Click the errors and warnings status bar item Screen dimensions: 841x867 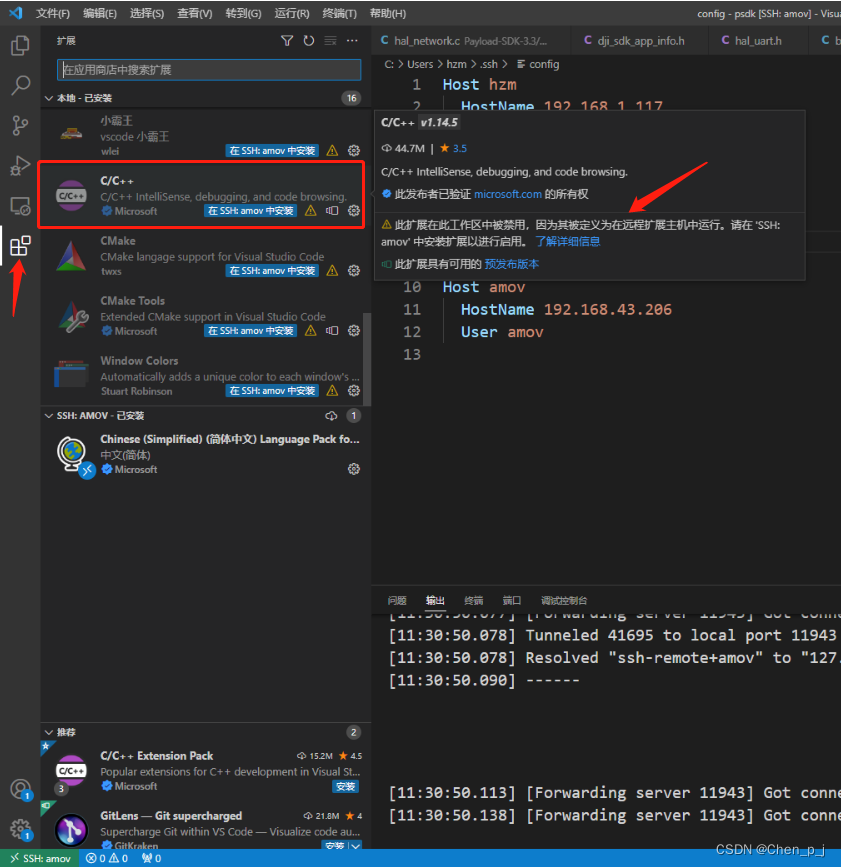coord(107,858)
